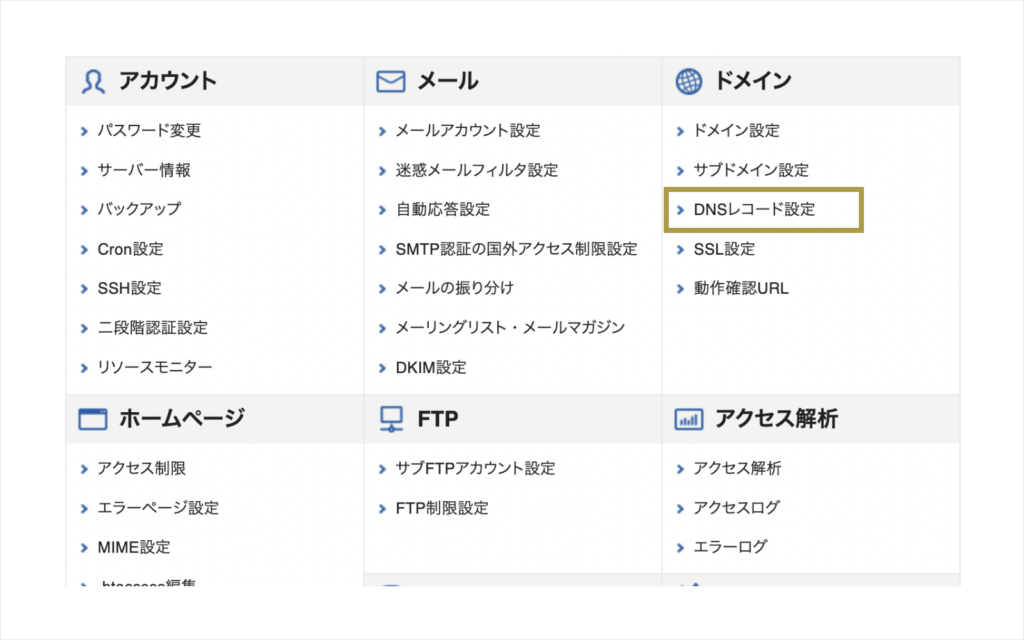
Task: Open Cron設定 settings
Action: point(131,249)
